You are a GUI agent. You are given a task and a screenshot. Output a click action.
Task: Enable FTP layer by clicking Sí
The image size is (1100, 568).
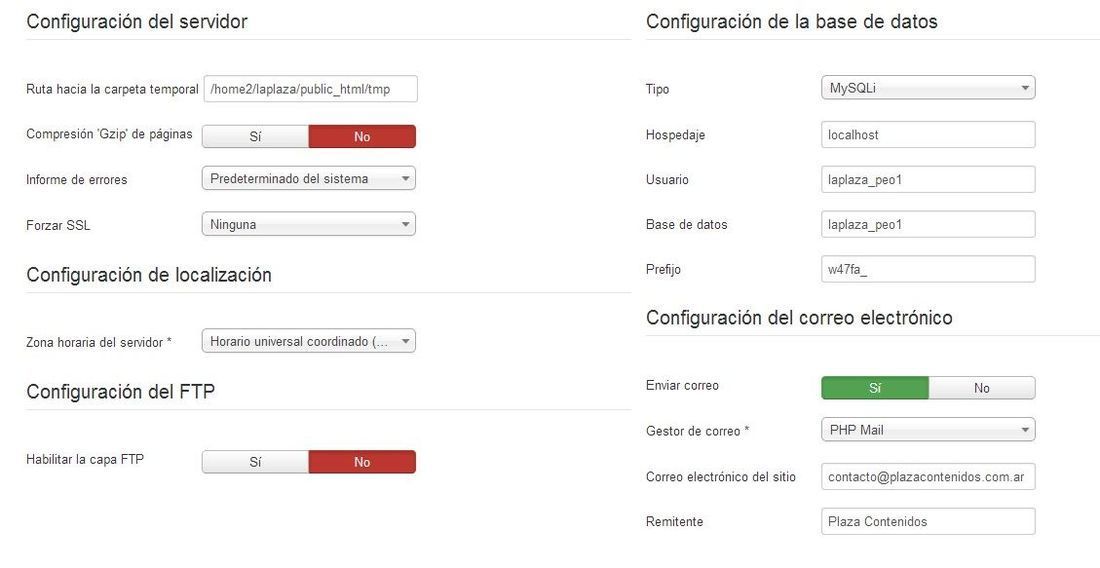pos(255,462)
